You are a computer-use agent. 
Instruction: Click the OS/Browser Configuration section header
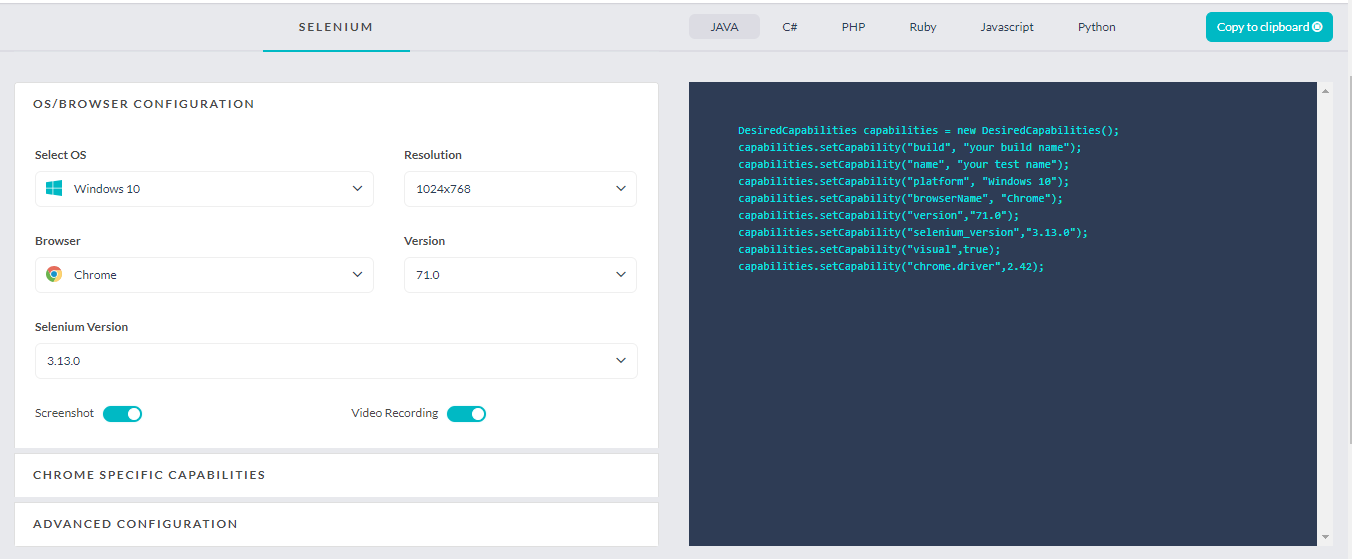point(144,104)
